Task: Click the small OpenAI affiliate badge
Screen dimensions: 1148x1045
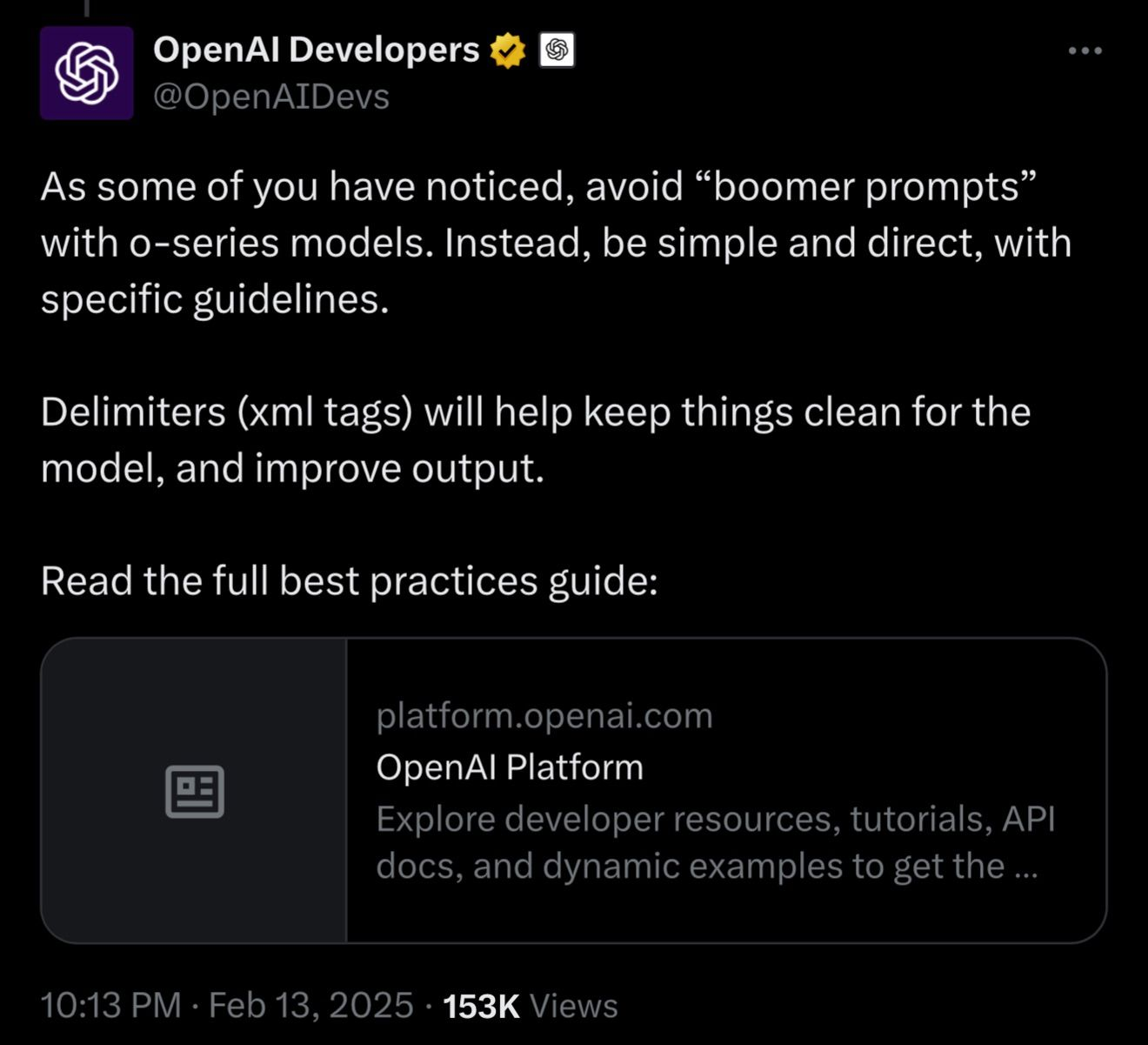Action: (x=557, y=50)
